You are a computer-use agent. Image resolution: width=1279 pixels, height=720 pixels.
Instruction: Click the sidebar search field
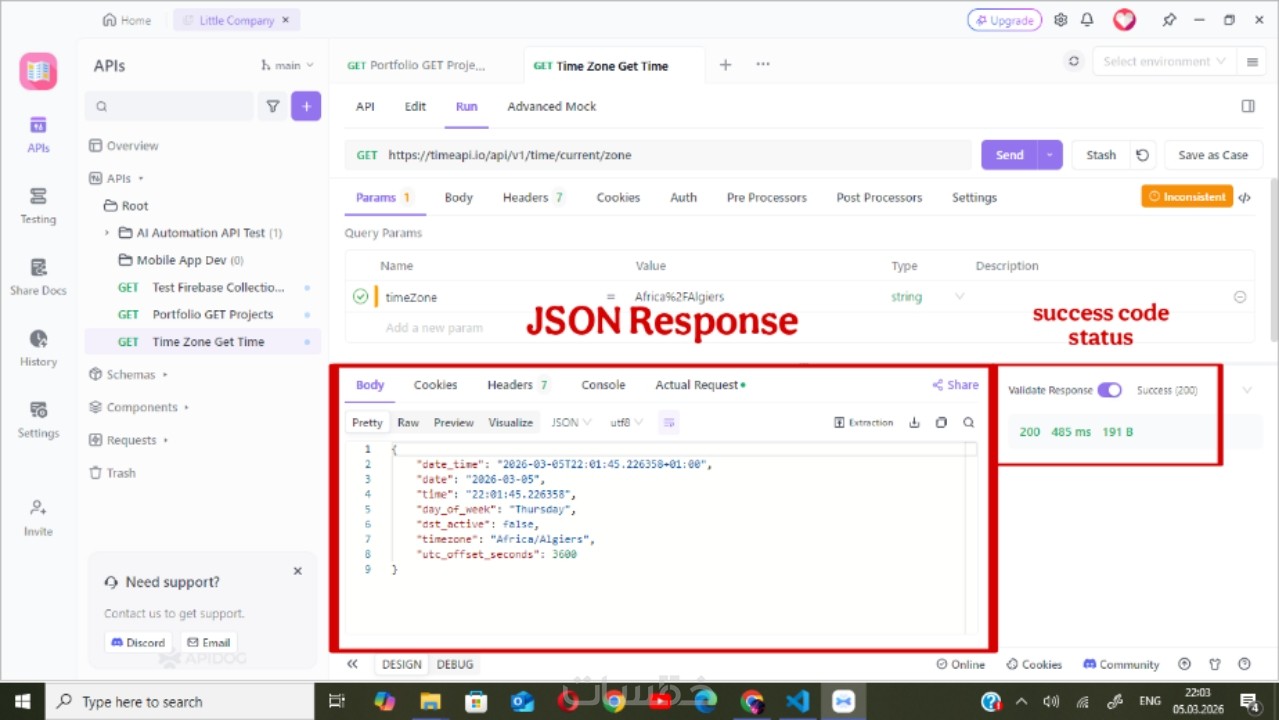(x=169, y=106)
